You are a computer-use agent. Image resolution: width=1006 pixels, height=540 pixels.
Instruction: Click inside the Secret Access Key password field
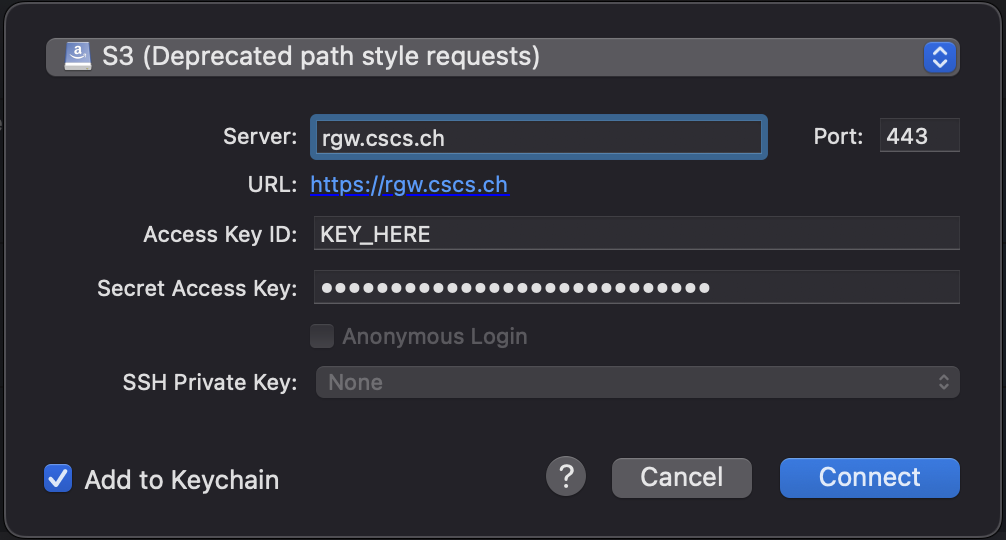(636, 287)
